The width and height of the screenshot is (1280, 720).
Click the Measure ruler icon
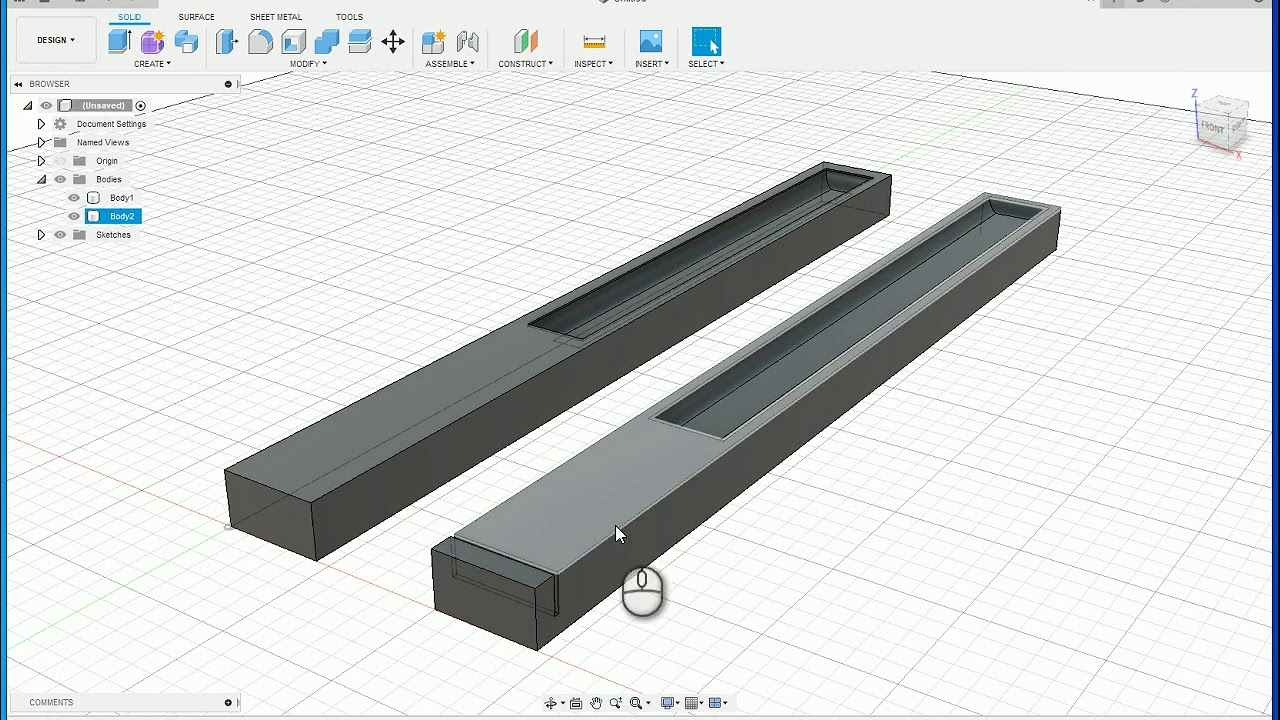coord(594,41)
